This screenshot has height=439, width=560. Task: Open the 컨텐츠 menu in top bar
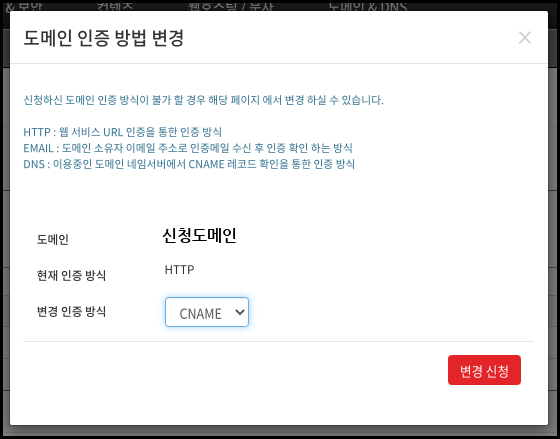115,6
